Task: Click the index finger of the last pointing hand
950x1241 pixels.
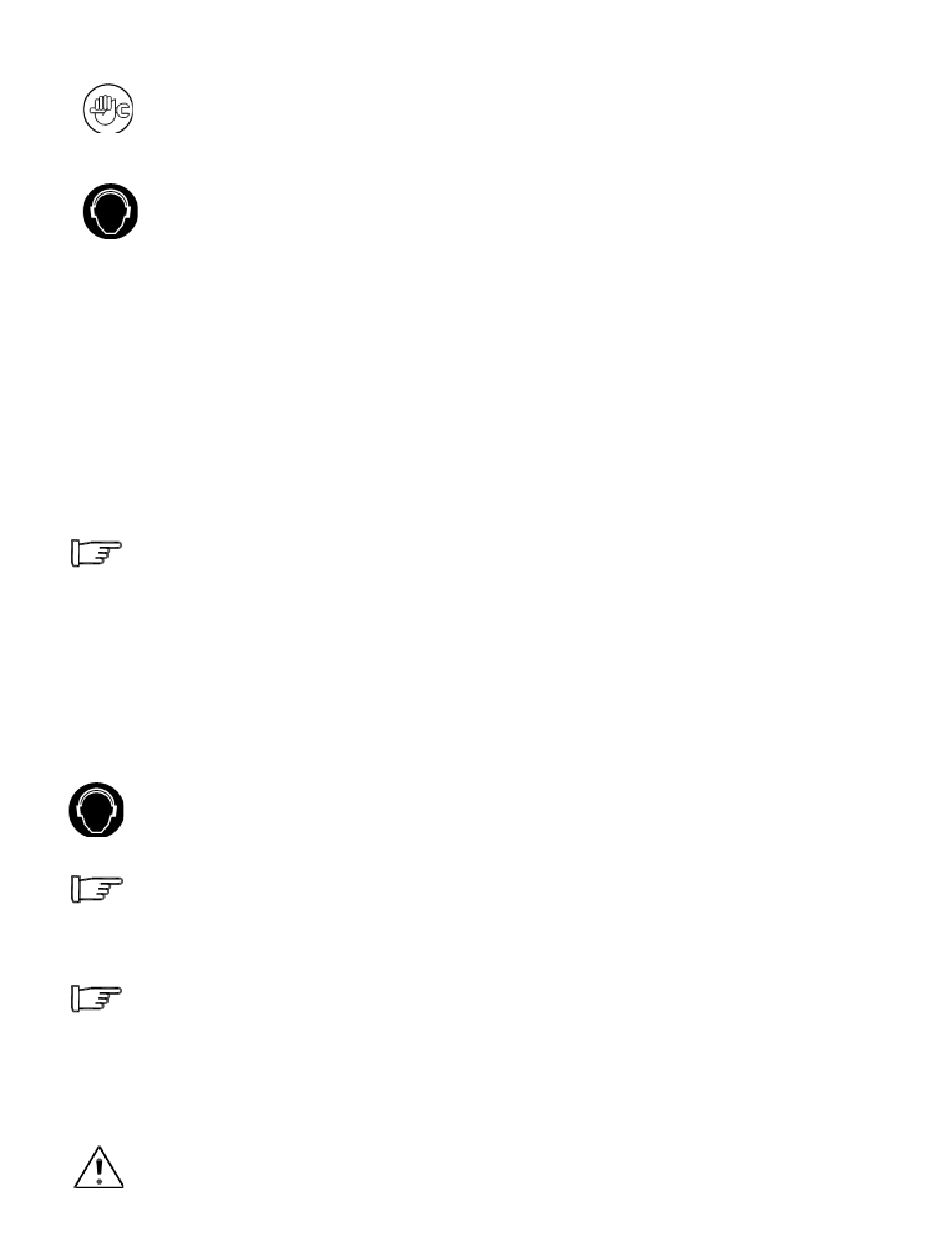Action: click(x=108, y=991)
